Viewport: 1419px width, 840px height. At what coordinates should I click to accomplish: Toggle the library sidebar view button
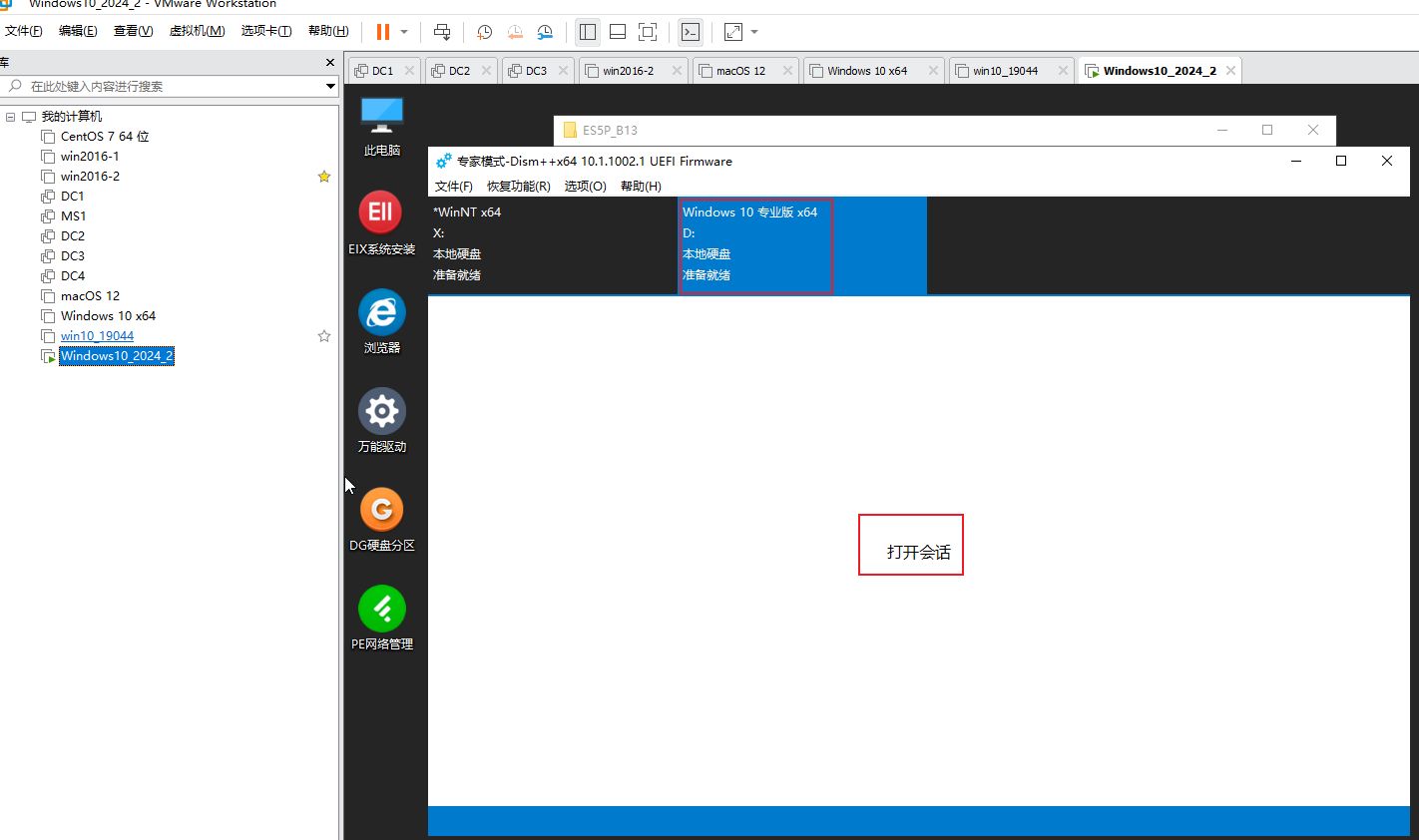(588, 32)
